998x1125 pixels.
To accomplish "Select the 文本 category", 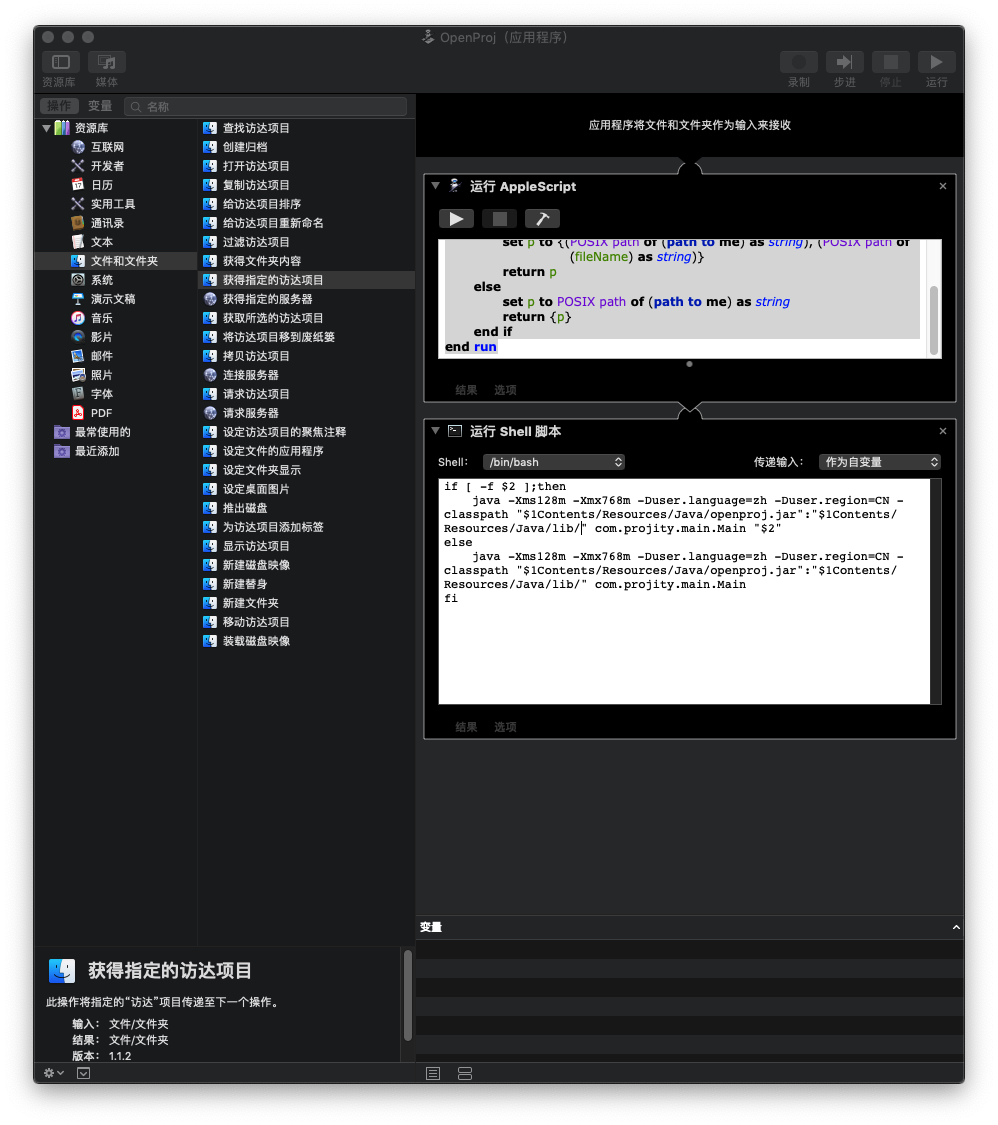I will click(102, 242).
